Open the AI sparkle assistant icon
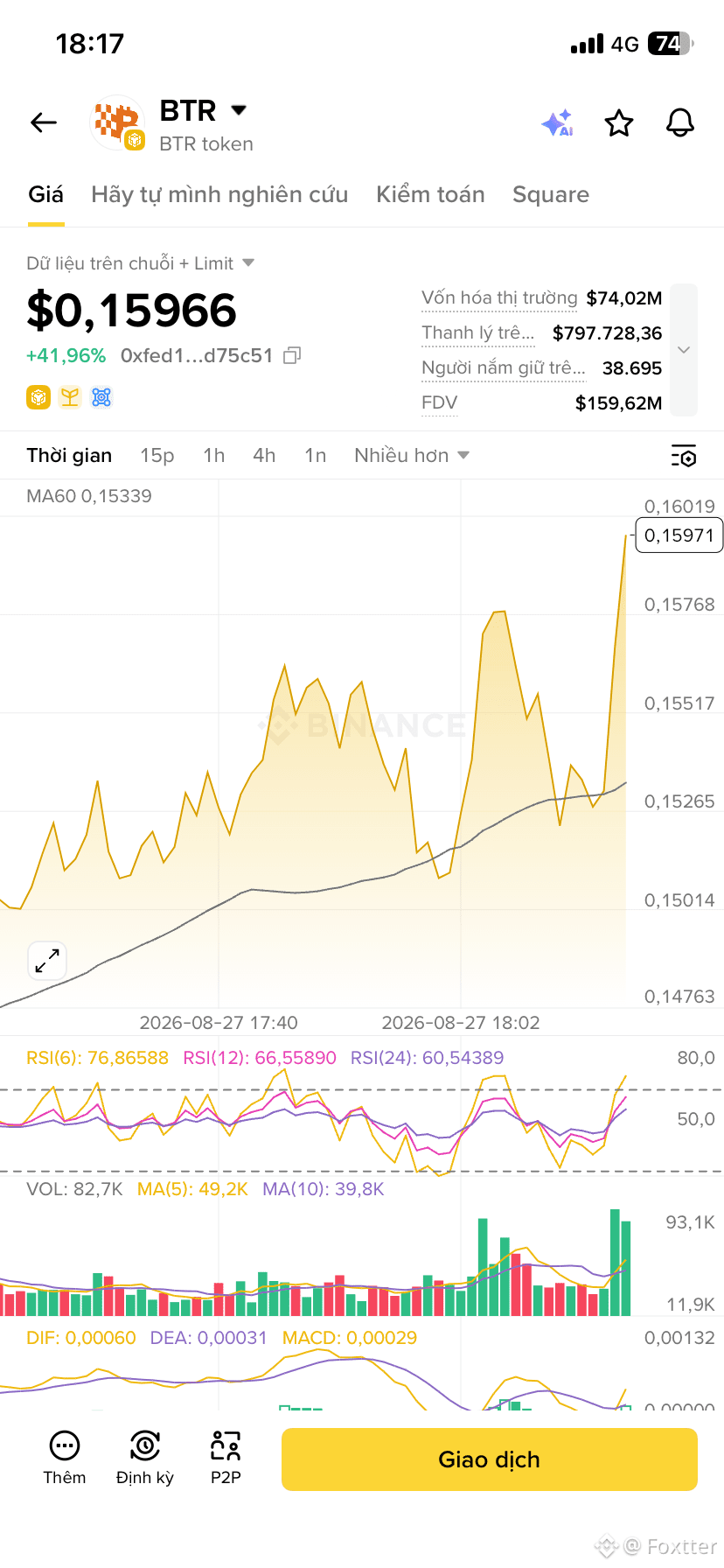 pos(557,123)
